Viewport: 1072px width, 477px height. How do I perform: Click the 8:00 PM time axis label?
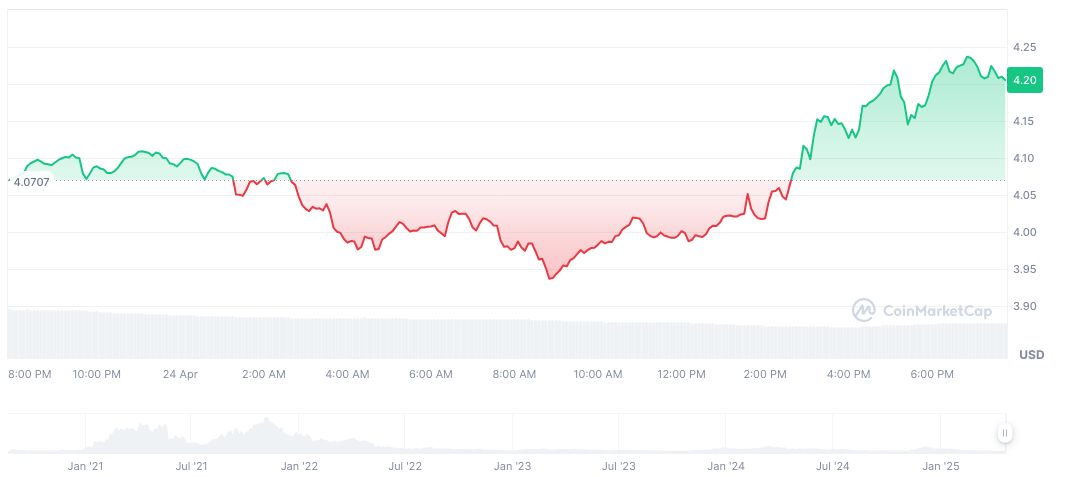pos(29,374)
